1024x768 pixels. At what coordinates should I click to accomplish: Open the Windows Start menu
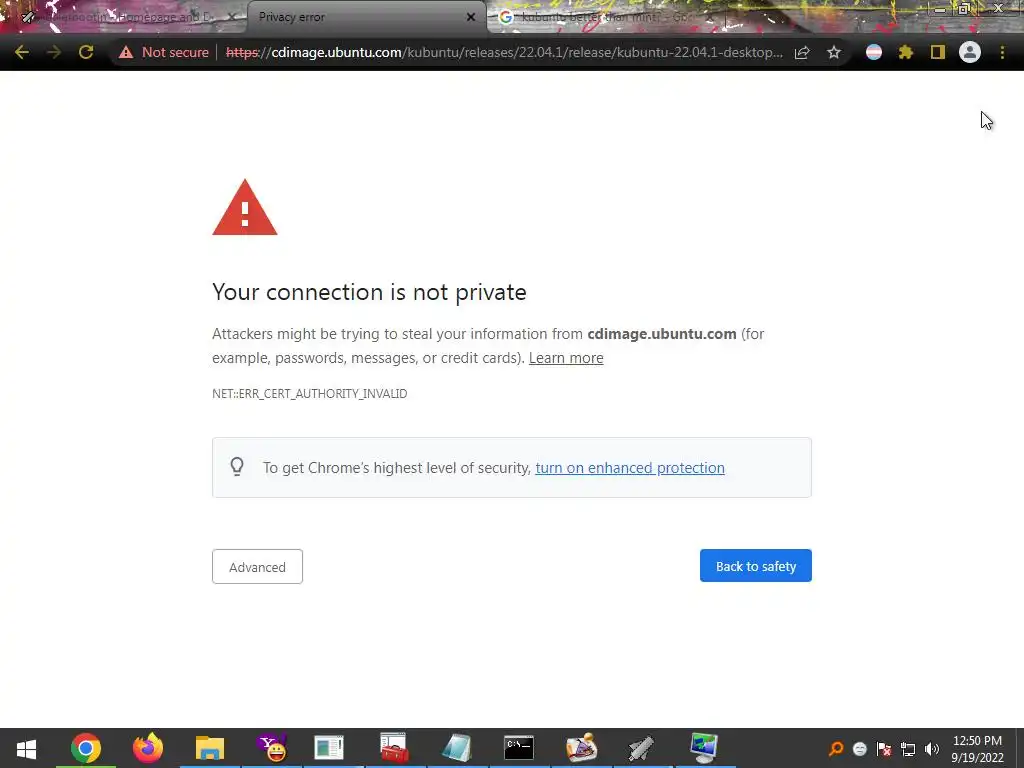(x=26, y=748)
